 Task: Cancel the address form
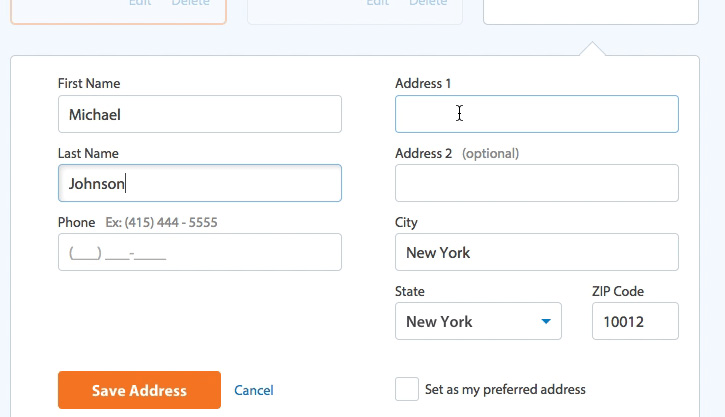tap(254, 390)
